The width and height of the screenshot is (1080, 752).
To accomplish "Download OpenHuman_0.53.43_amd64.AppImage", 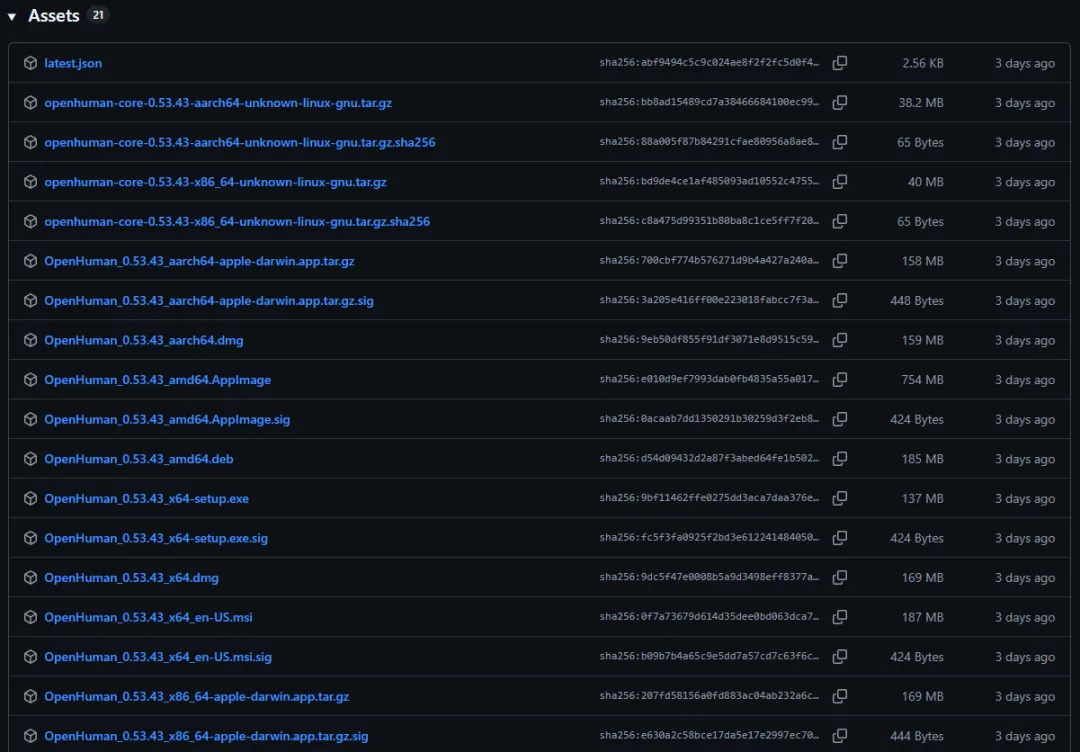I will (x=157, y=380).
